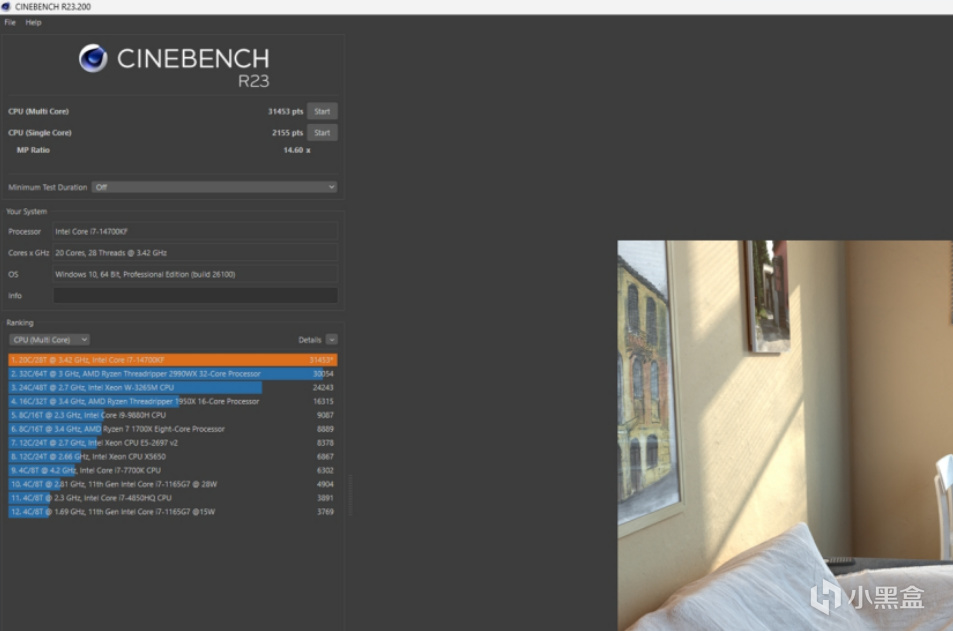Start the CPU Multi Core test

[322, 111]
